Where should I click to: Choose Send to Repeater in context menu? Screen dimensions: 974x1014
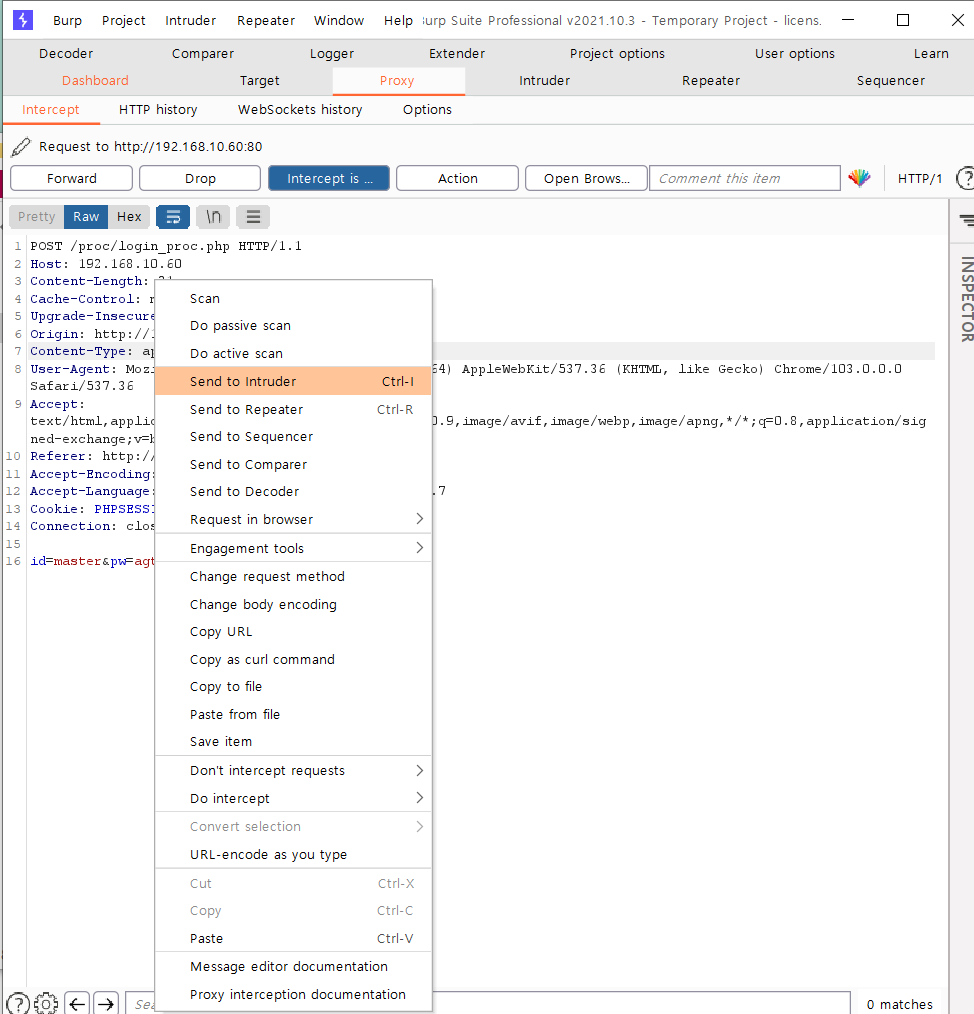click(x=293, y=409)
